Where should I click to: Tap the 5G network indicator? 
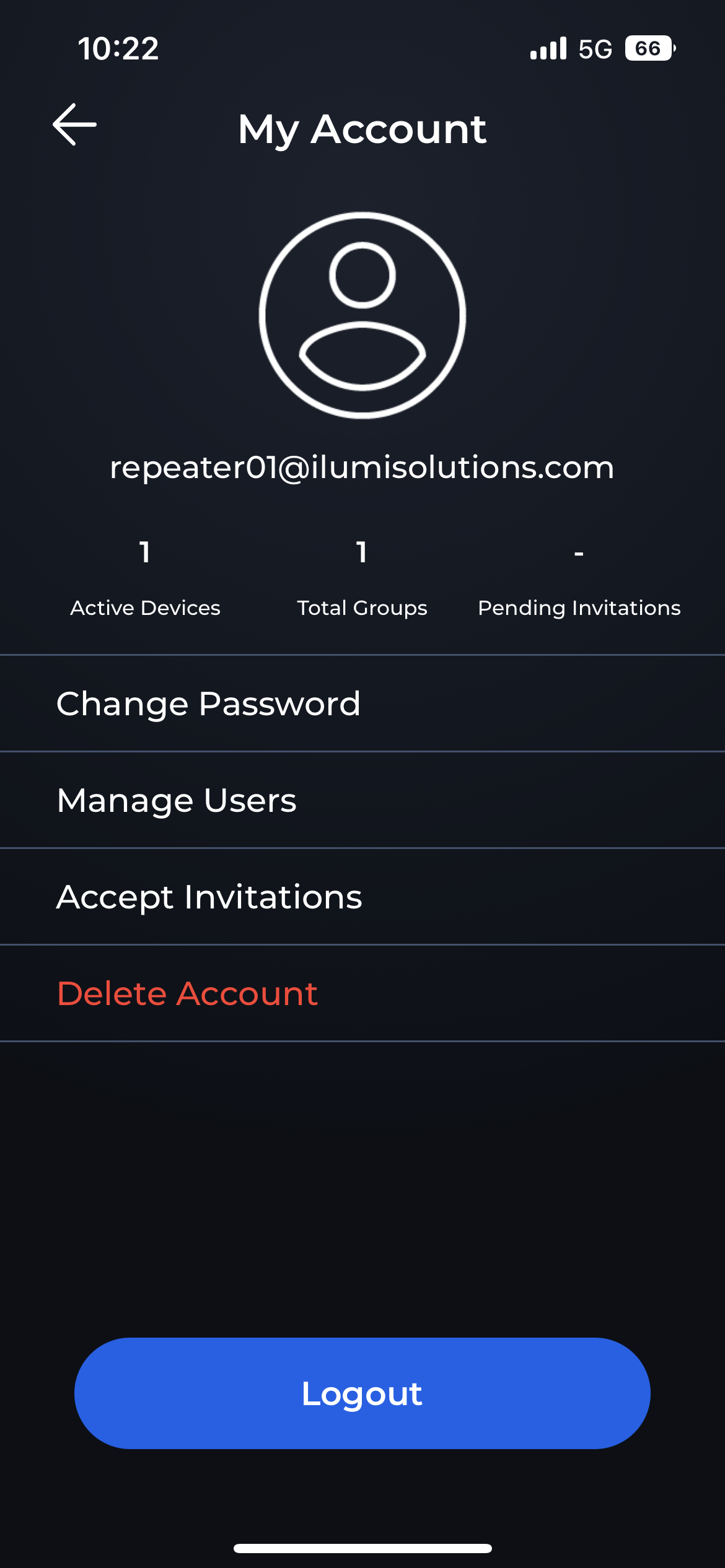(x=595, y=49)
